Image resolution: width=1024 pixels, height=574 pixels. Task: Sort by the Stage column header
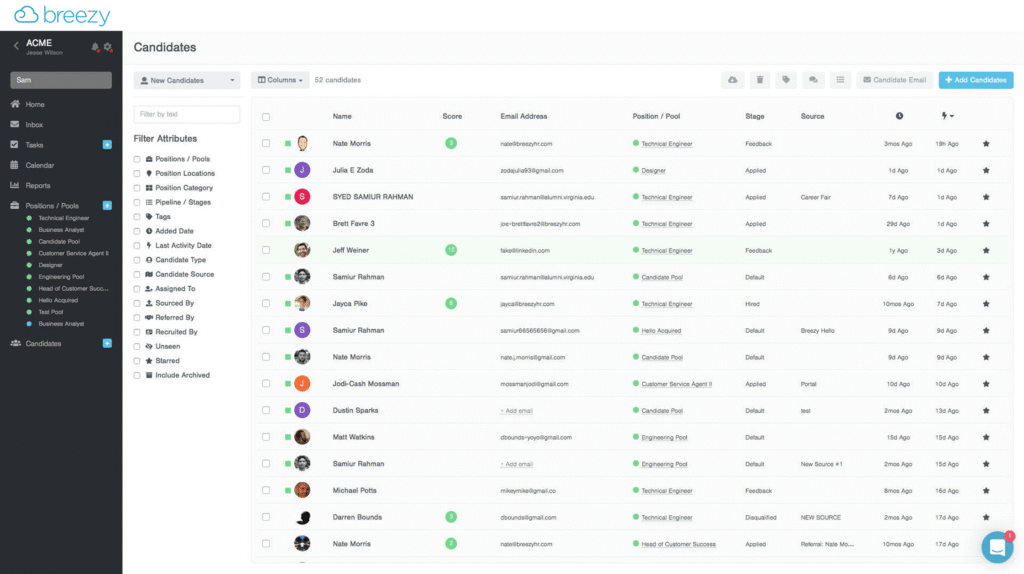754,116
